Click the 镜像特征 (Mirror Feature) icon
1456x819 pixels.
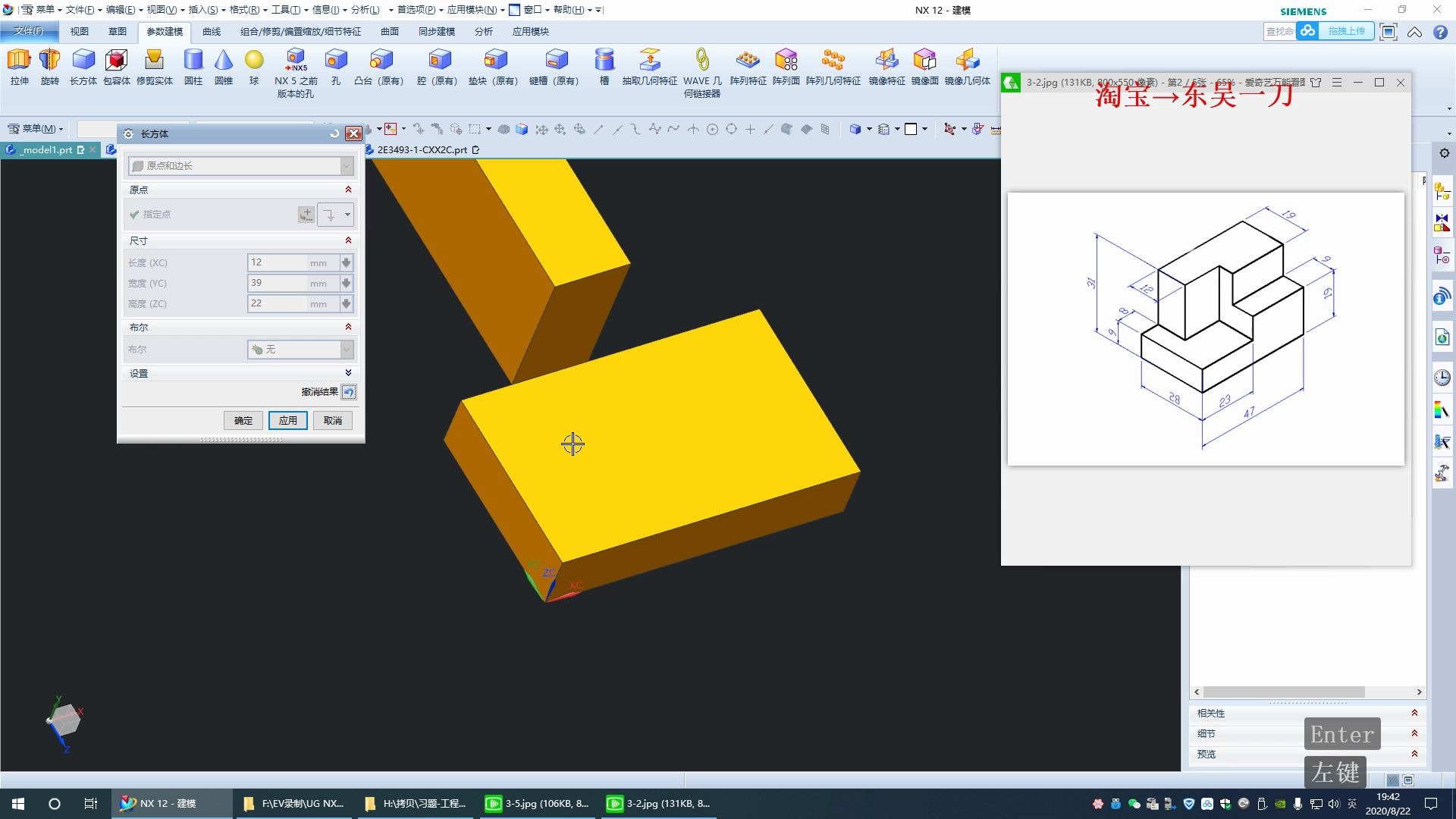[x=886, y=61]
